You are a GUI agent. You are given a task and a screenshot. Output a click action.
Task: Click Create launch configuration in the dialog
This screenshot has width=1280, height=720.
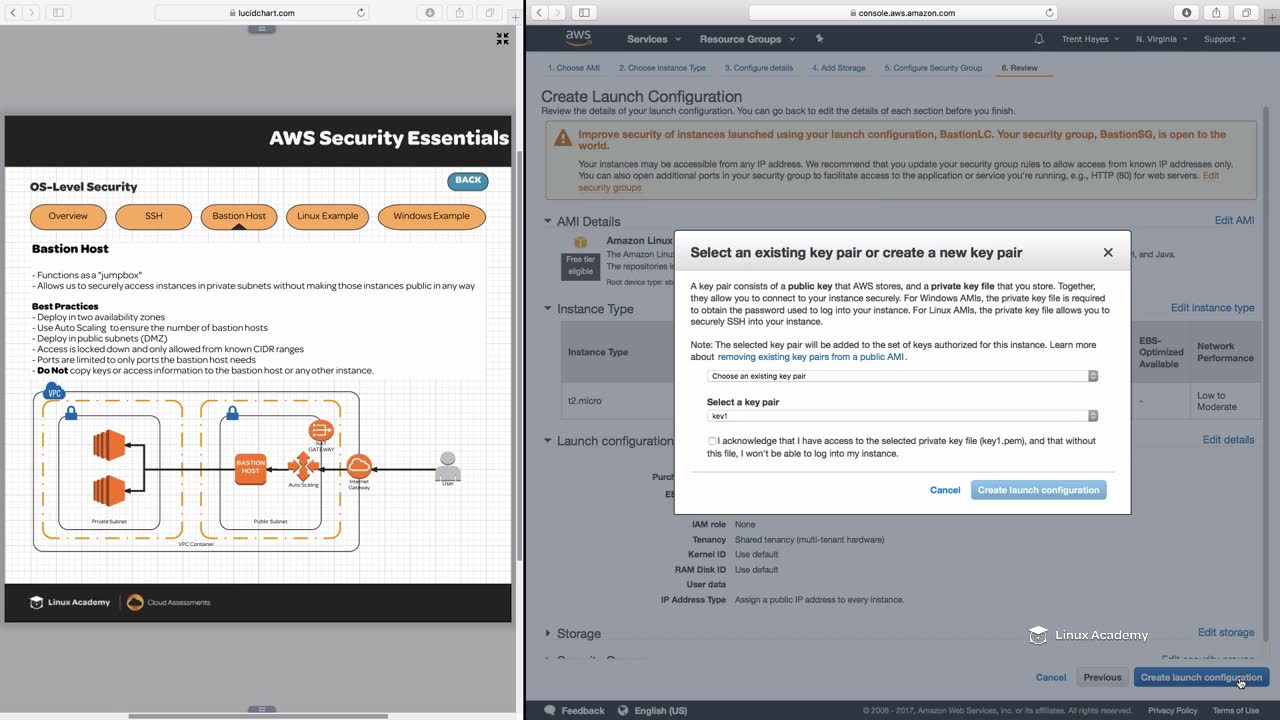[x=1038, y=490]
